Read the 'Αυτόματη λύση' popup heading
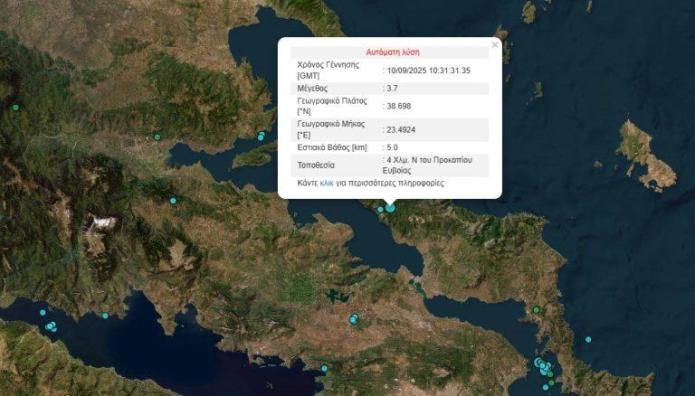695x396 pixels. pyautogui.click(x=392, y=52)
